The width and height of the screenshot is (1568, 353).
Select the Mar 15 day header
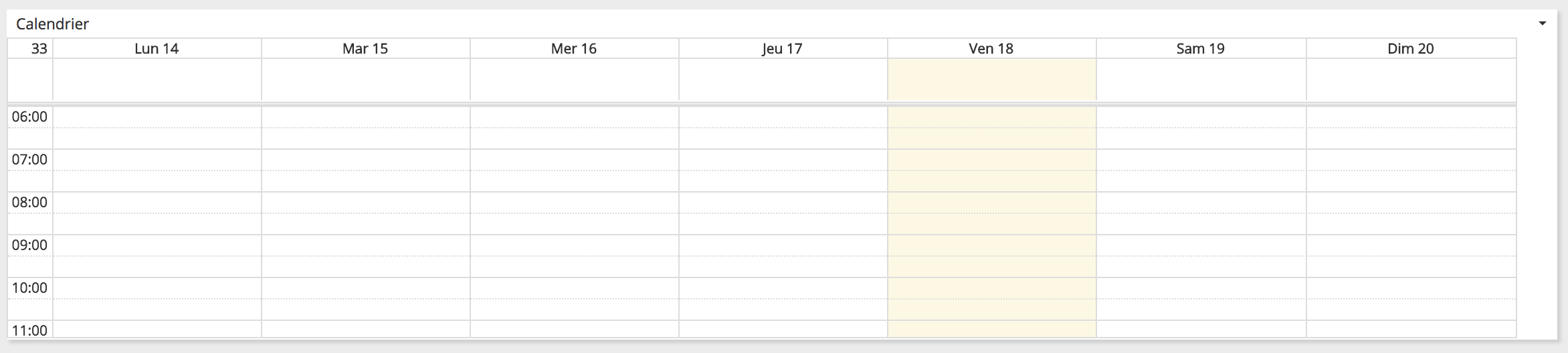coord(365,48)
